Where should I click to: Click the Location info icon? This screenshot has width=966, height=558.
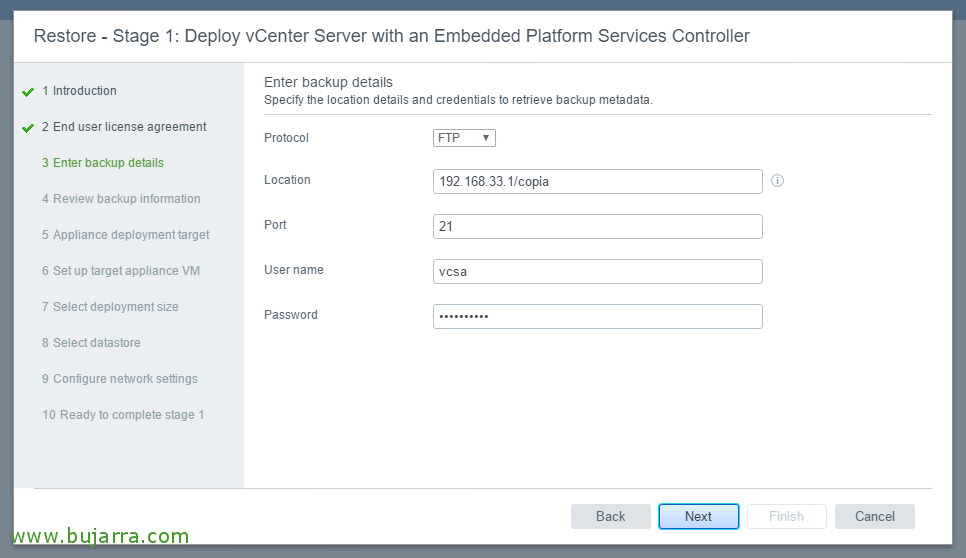(777, 180)
